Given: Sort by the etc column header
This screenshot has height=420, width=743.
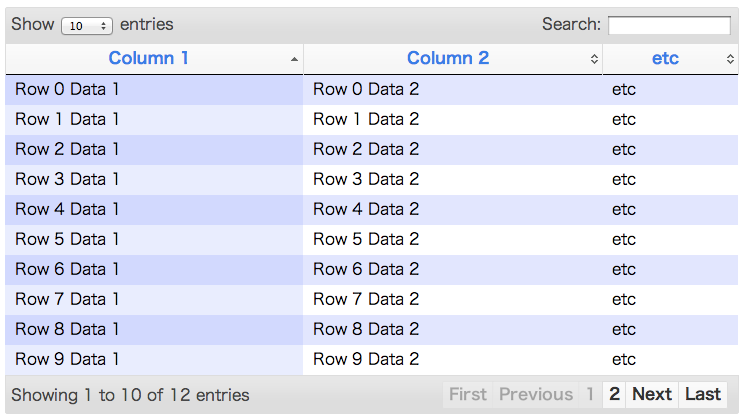Looking at the screenshot, I should [x=665, y=58].
